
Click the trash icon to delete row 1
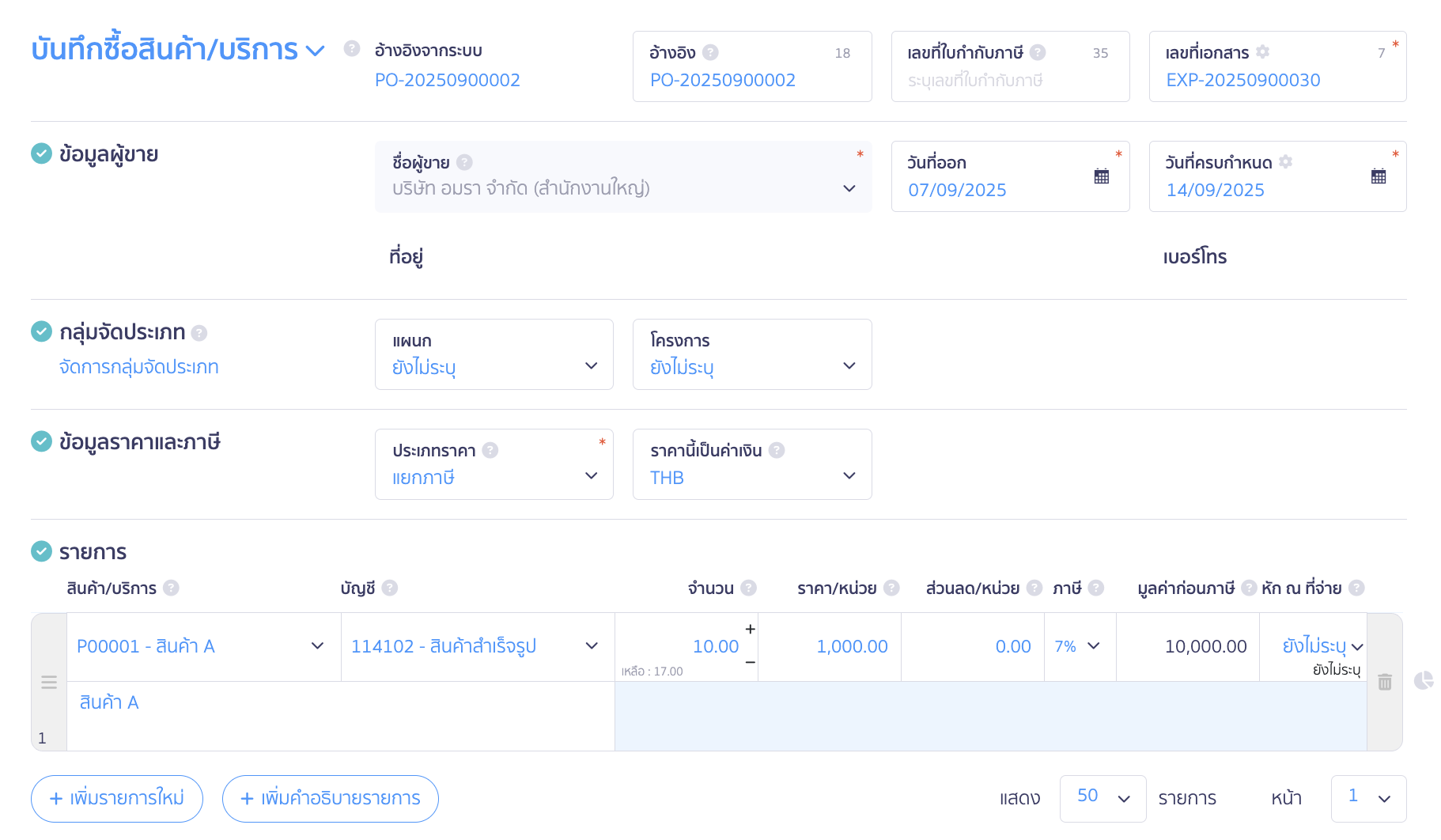pyautogui.click(x=1384, y=682)
